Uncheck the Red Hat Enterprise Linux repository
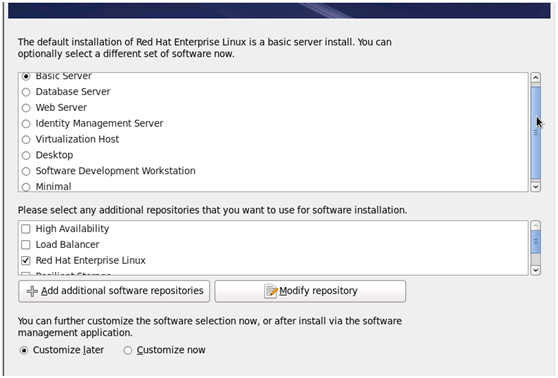This screenshot has height=378, width=558. coord(26,261)
